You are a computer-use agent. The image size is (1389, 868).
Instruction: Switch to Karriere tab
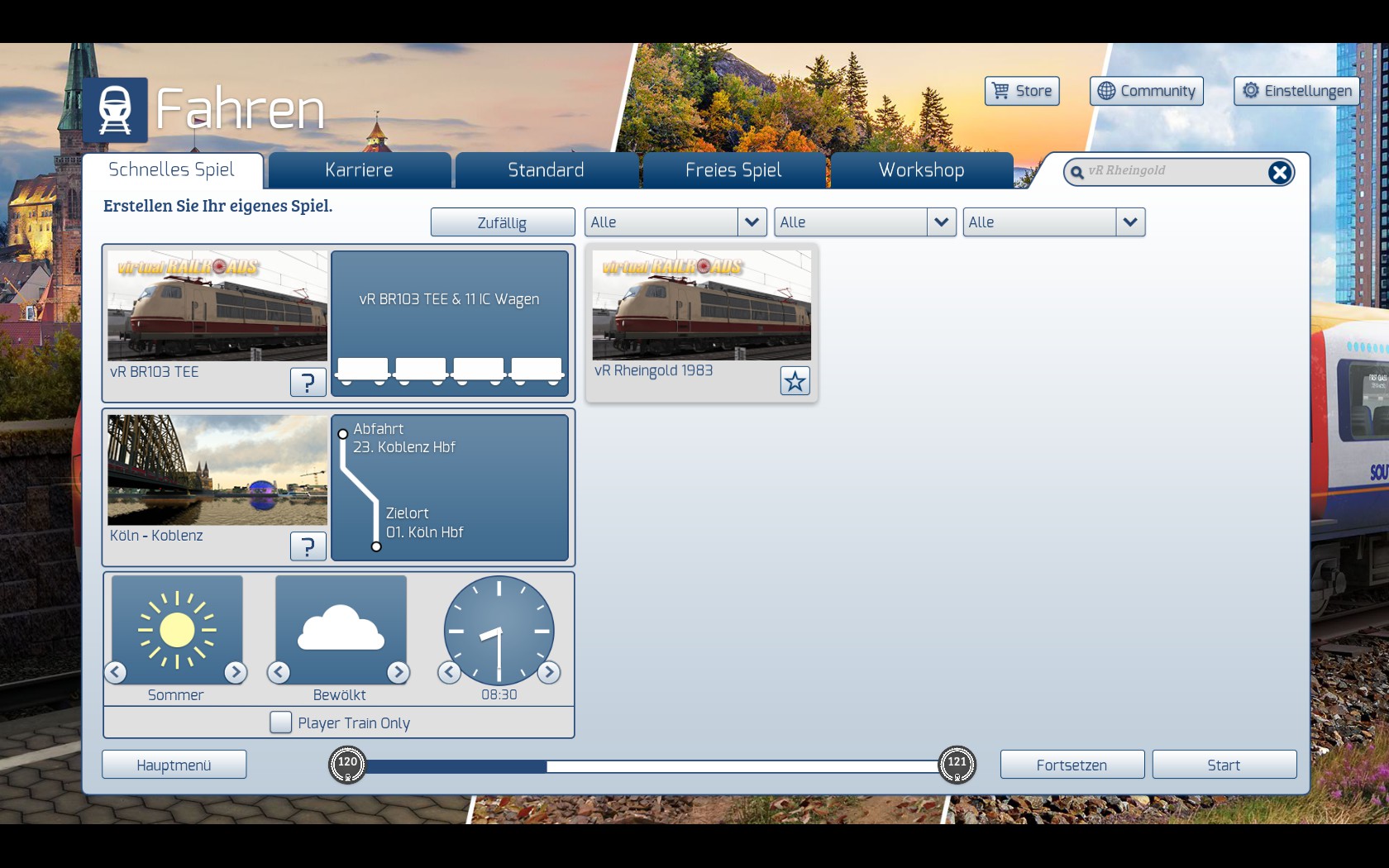(x=359, y=170)
